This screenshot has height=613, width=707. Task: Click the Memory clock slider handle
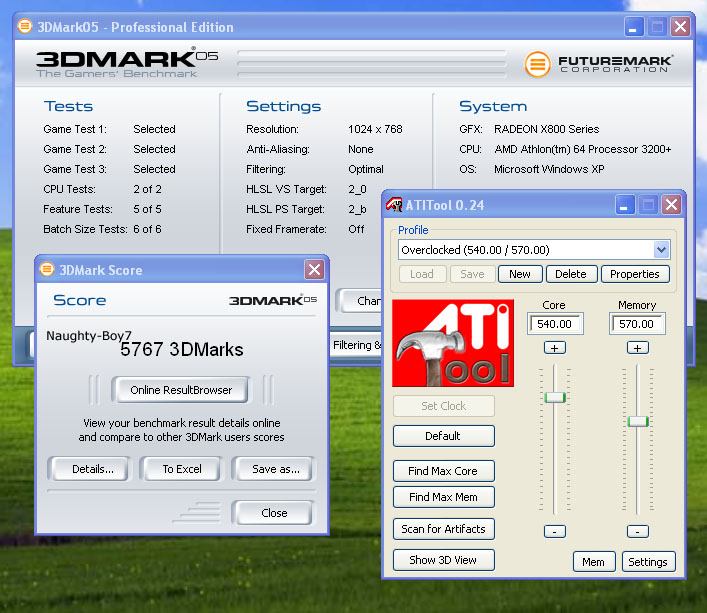coord(638,422)
